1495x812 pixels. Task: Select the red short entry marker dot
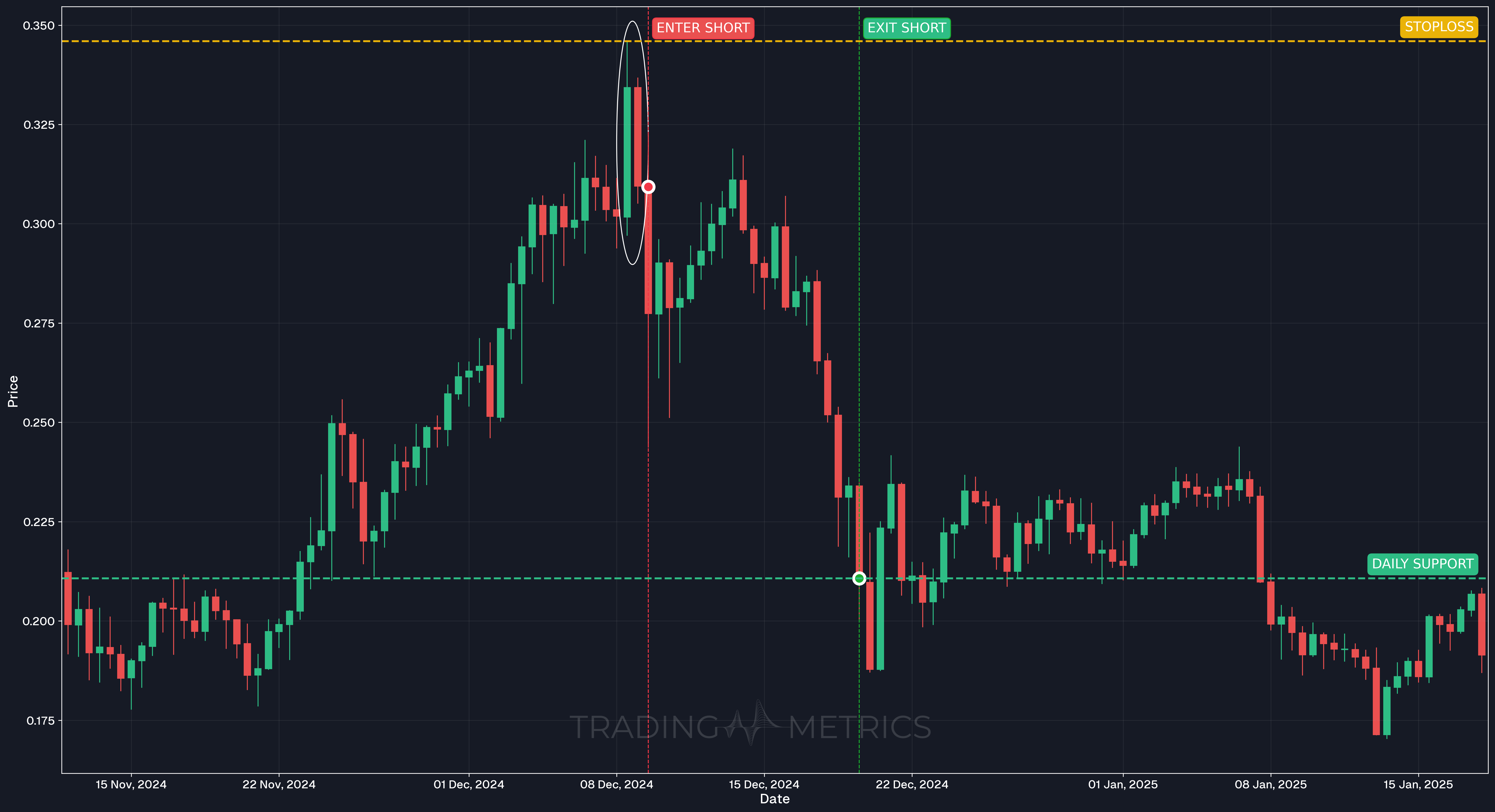pos(648,187)
